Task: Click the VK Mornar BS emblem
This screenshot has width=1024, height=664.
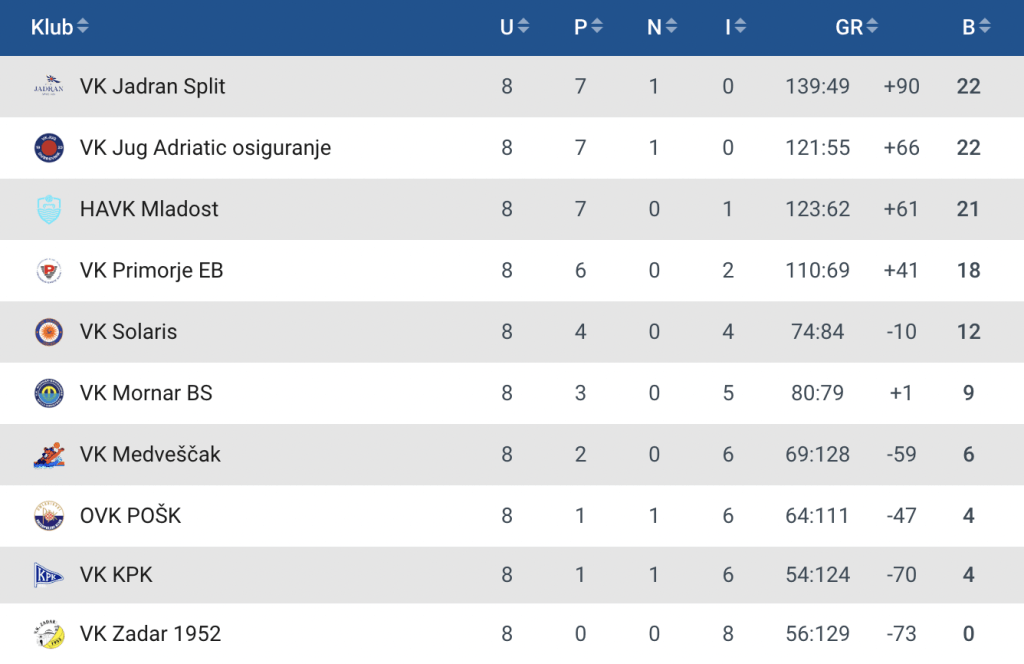Action: (x=48, y=393)
